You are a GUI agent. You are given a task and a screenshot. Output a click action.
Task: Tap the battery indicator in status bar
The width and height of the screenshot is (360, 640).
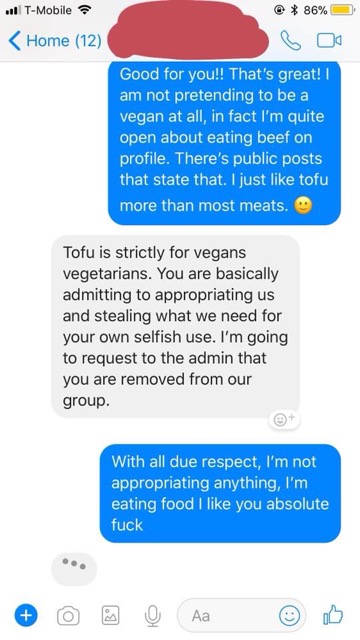342,11
